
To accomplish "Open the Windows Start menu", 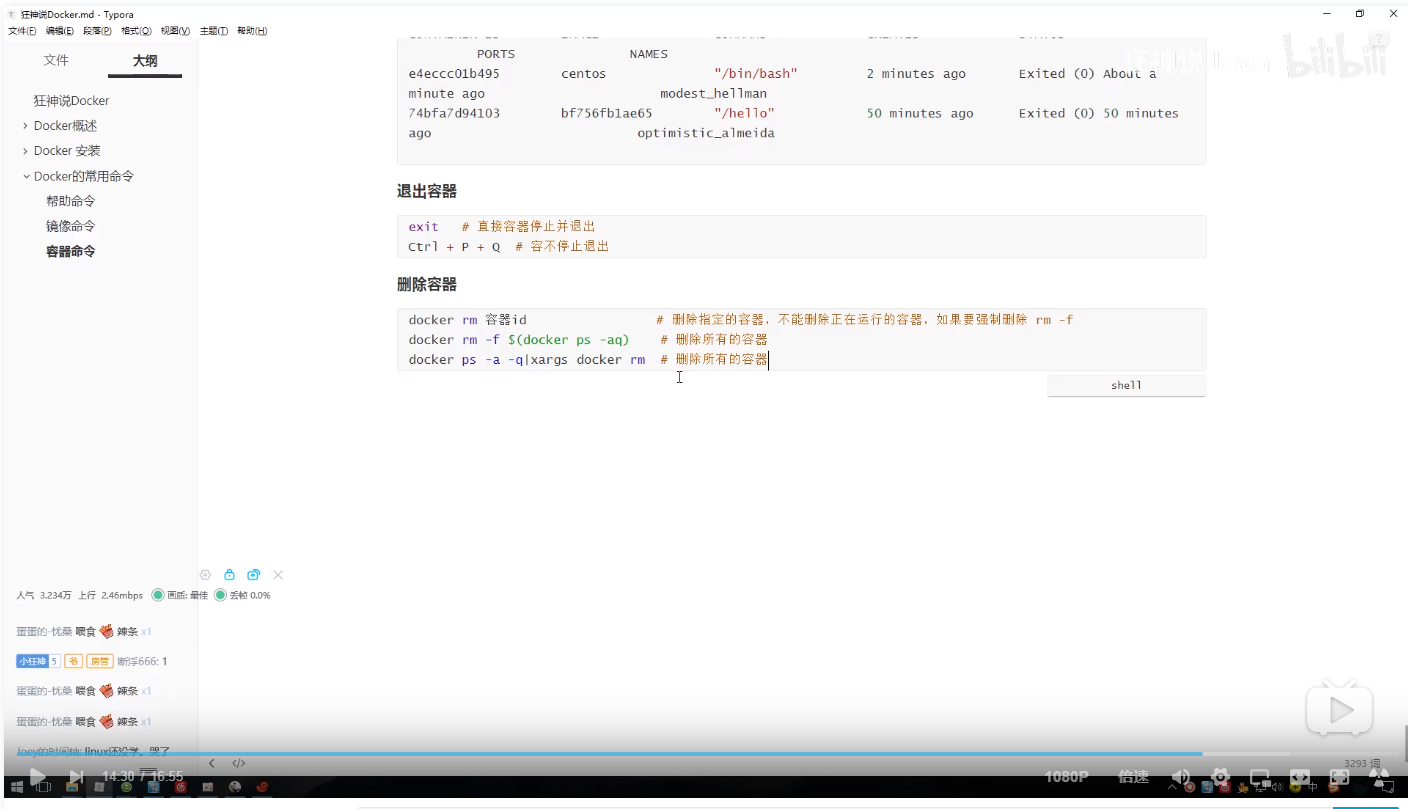I will (17, 787).
